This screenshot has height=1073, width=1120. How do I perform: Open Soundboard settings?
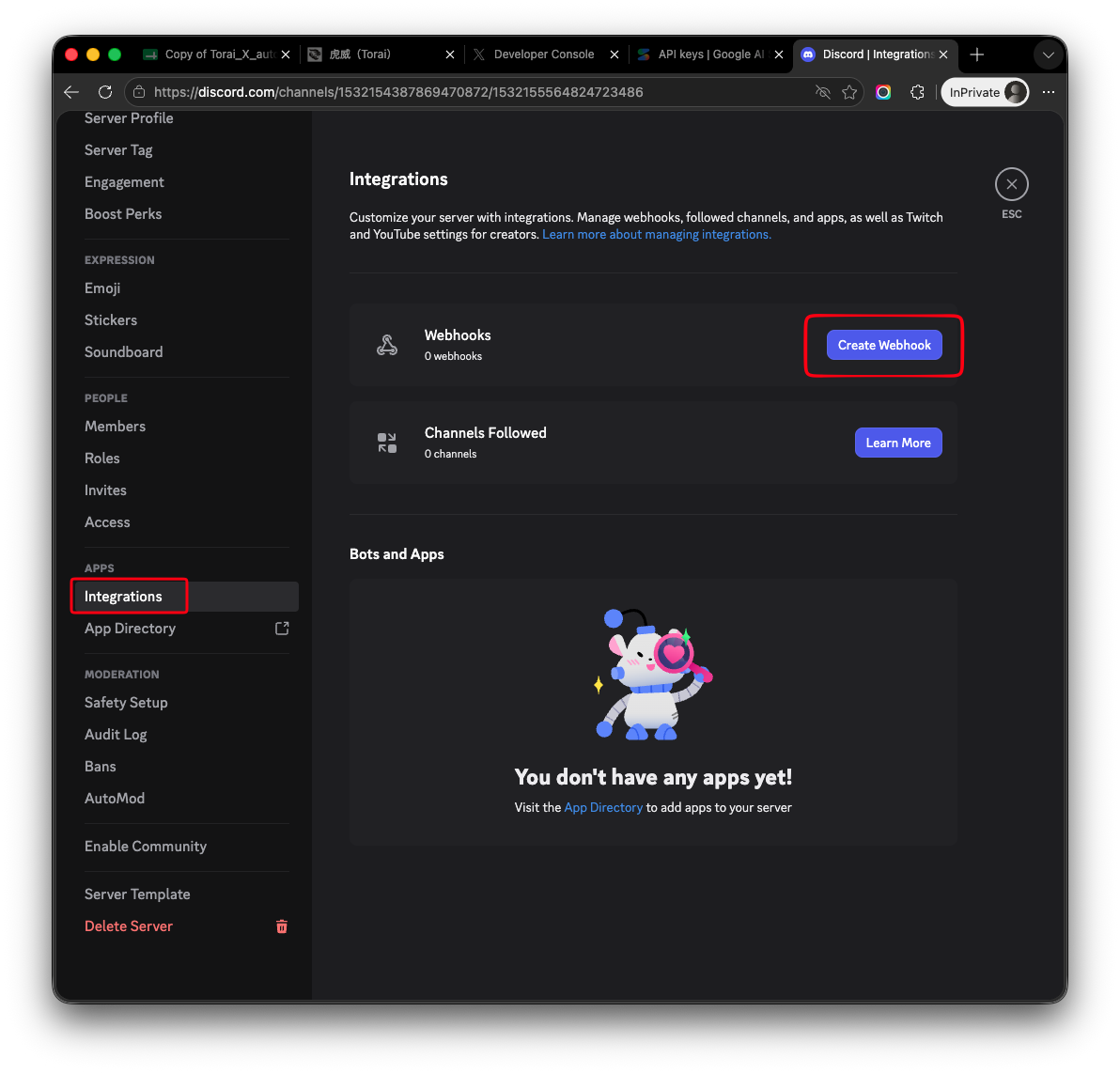[x=124, y=352]
